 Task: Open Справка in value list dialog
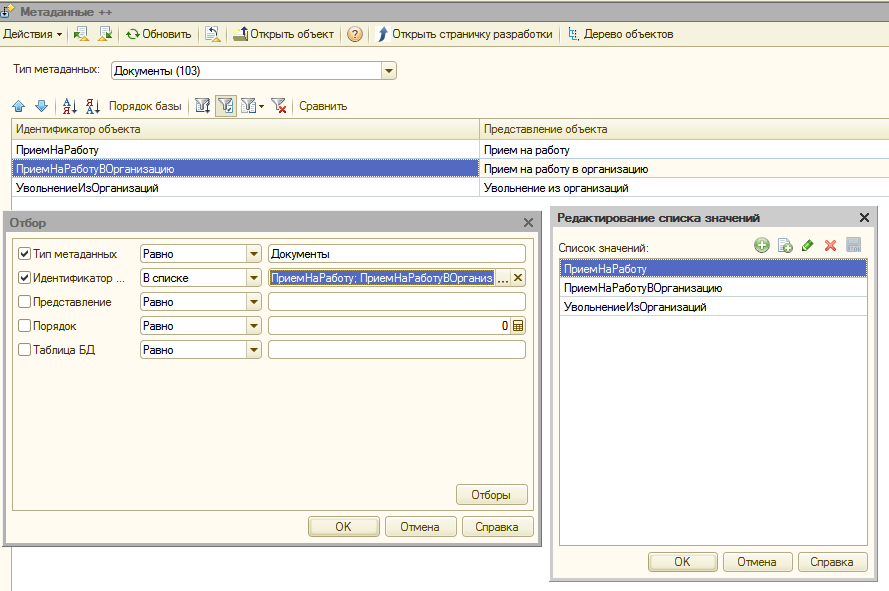coord(832,562)
